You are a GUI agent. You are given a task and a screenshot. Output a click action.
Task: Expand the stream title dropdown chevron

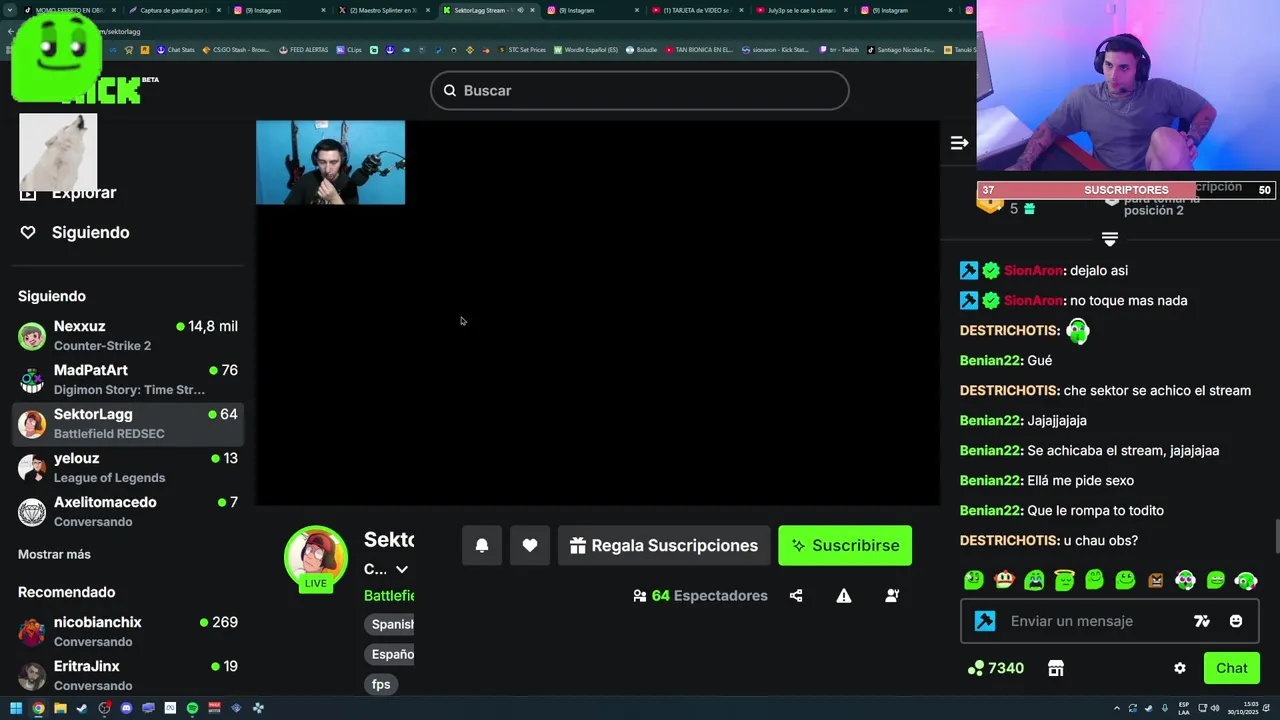(x=402, y=569)
